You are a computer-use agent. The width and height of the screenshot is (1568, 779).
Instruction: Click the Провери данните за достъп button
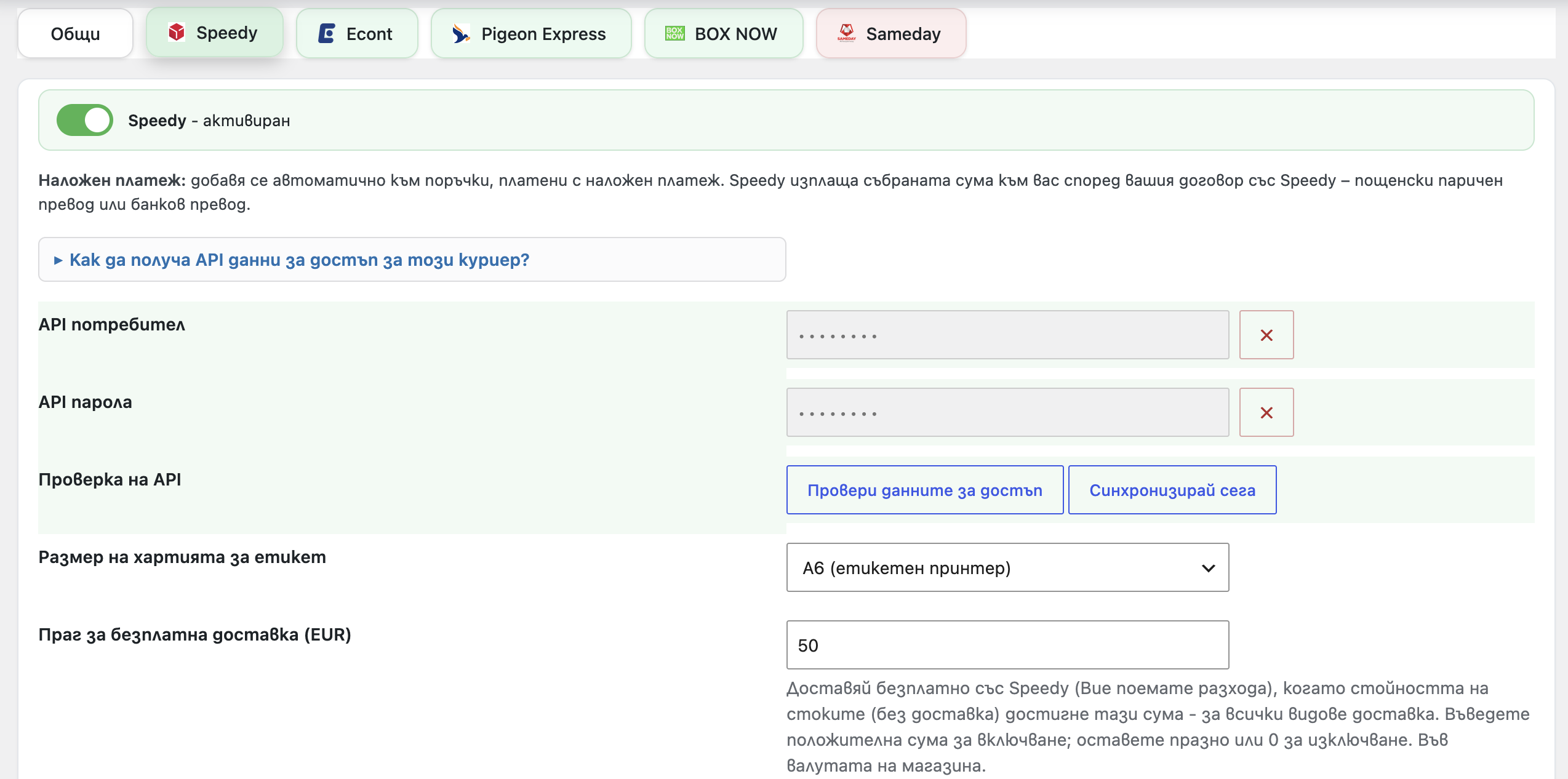coord(925,490)
